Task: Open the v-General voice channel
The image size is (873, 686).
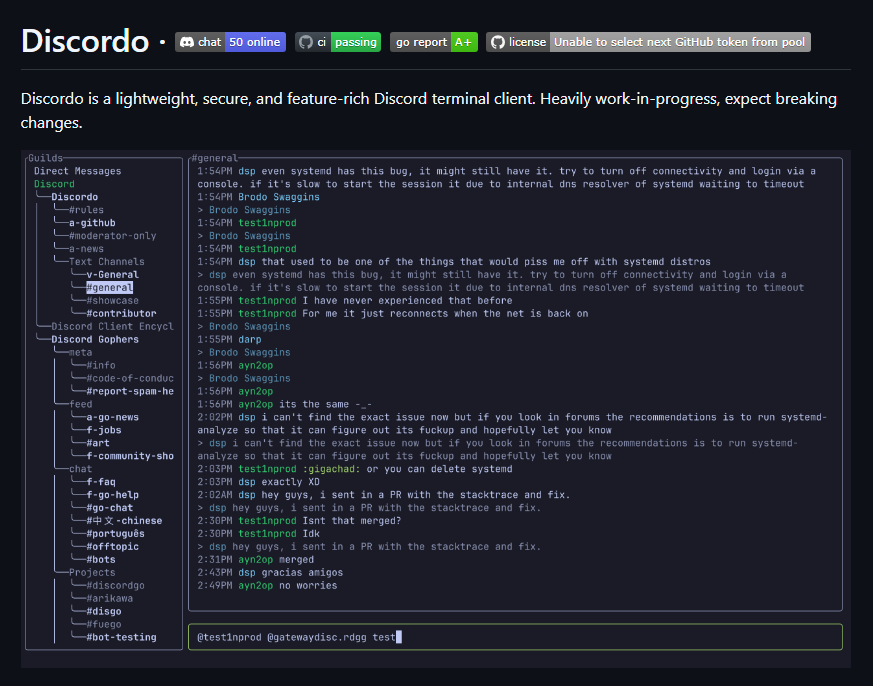Action: [x=112, y=275]
